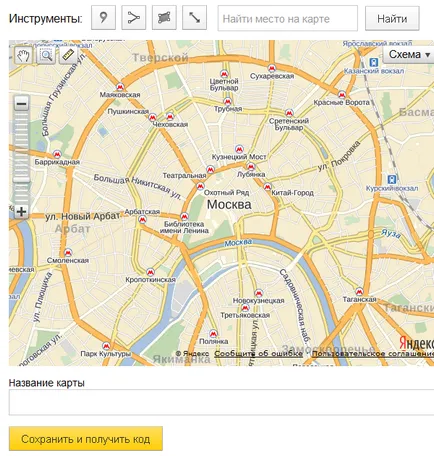This screenshot has width=434, height=456.
Task: Click the Кропоткинская metro icon
Action: [150, 272]
